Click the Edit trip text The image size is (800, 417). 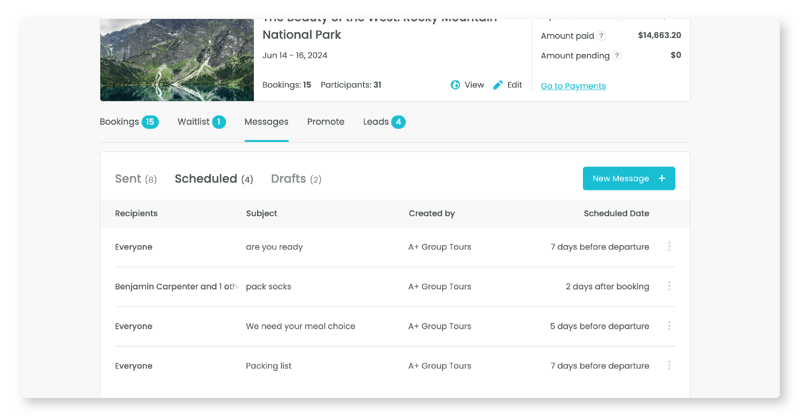coord(514,85)
